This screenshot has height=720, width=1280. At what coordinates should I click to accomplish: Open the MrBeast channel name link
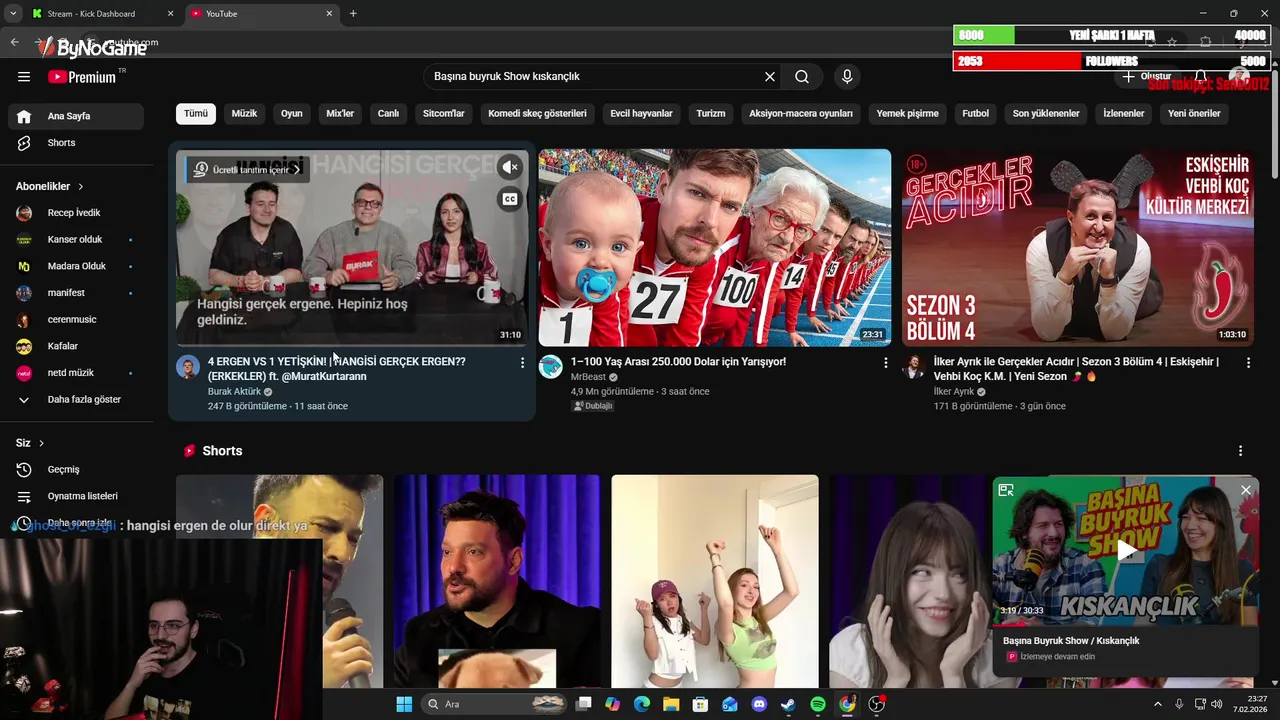coord(588,377)
